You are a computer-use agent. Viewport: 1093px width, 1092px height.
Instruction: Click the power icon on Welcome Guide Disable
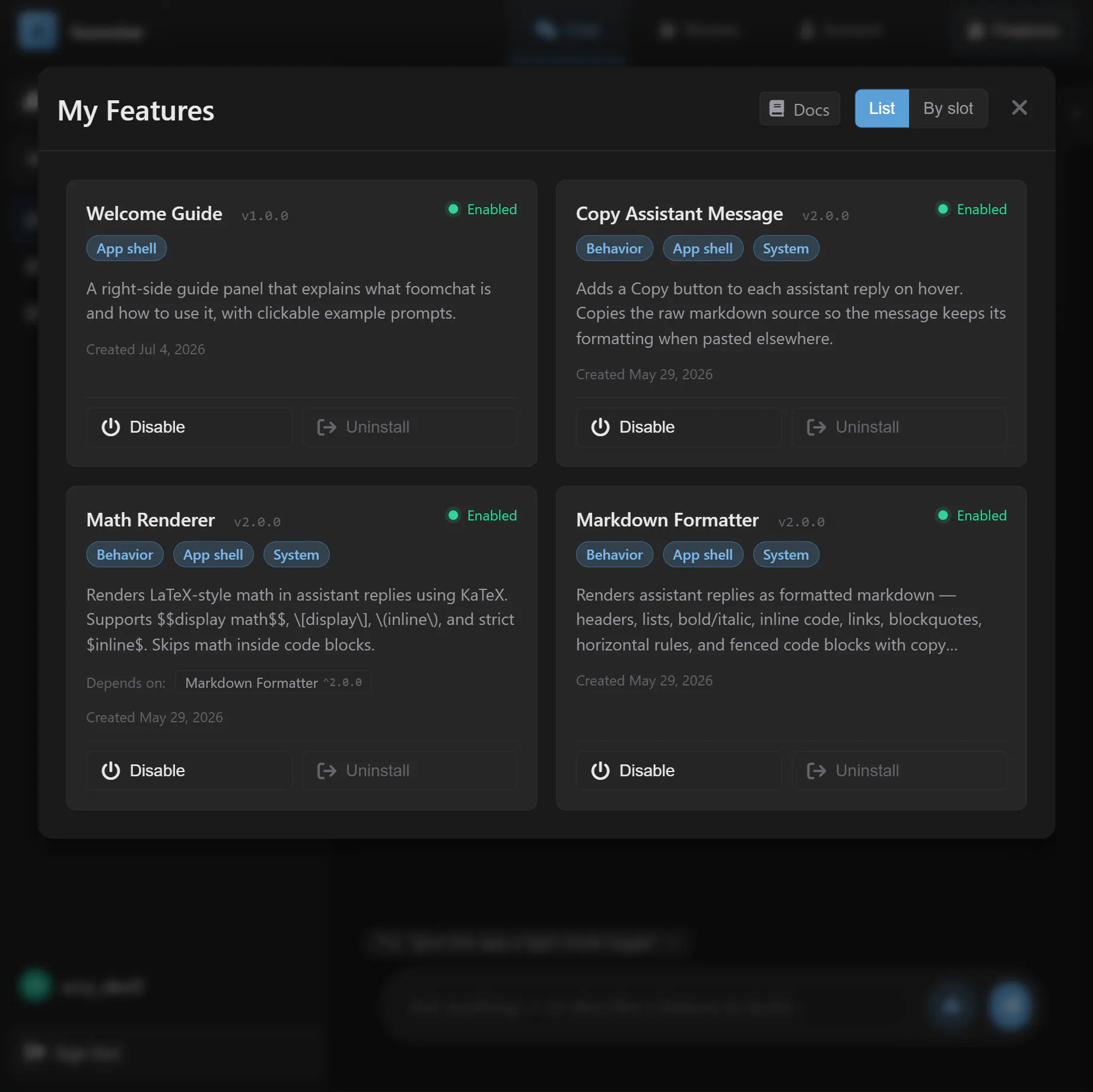coord(111,427)
